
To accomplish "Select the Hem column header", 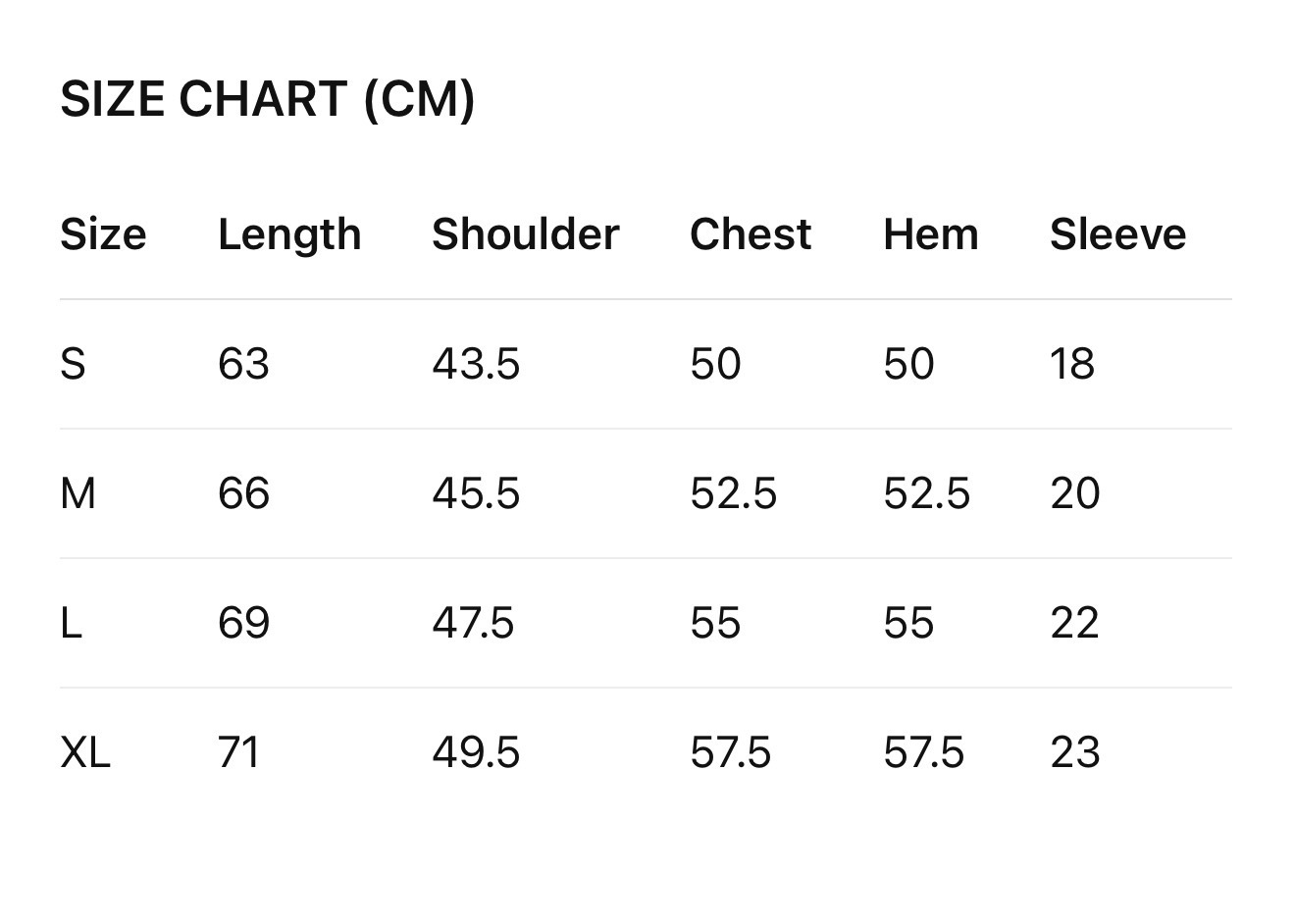I will [x=930, y=234].
